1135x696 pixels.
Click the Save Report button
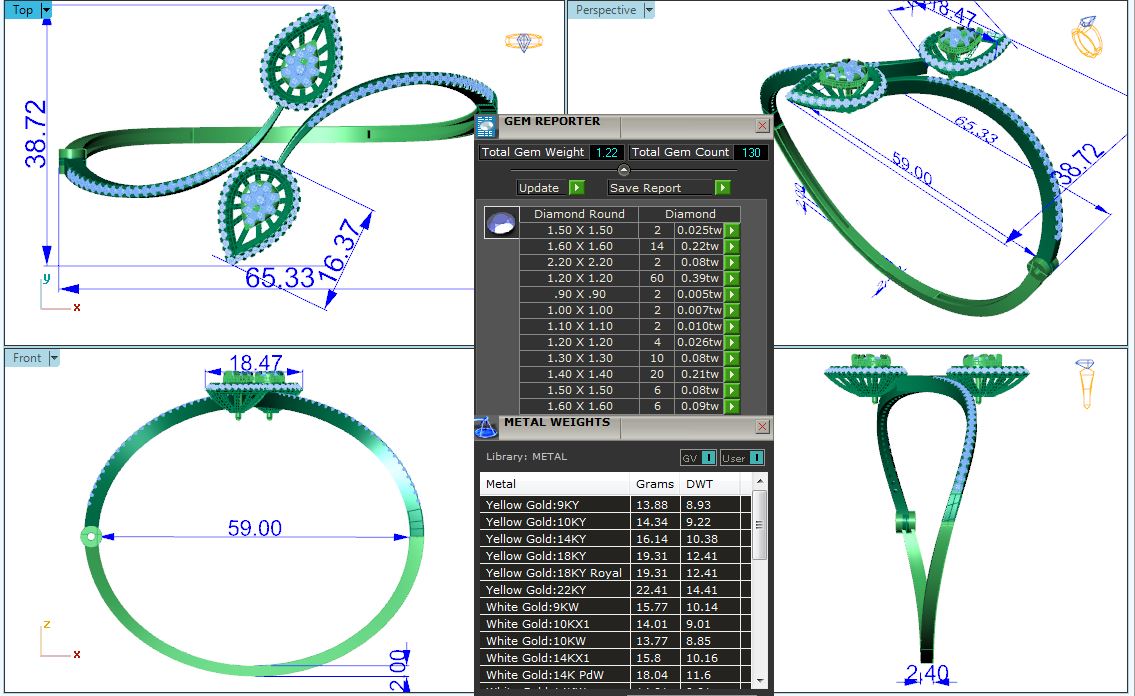point(669,188)
